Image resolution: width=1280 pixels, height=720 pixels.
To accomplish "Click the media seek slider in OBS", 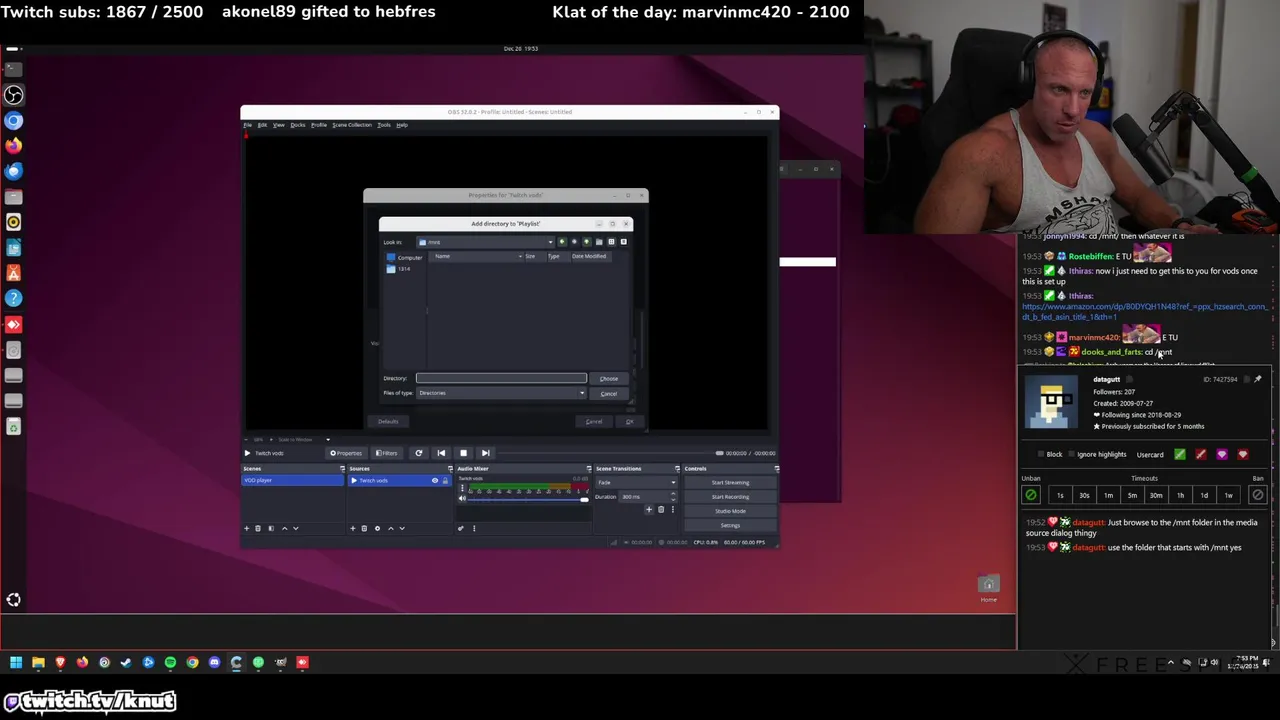I will (610, 453).
